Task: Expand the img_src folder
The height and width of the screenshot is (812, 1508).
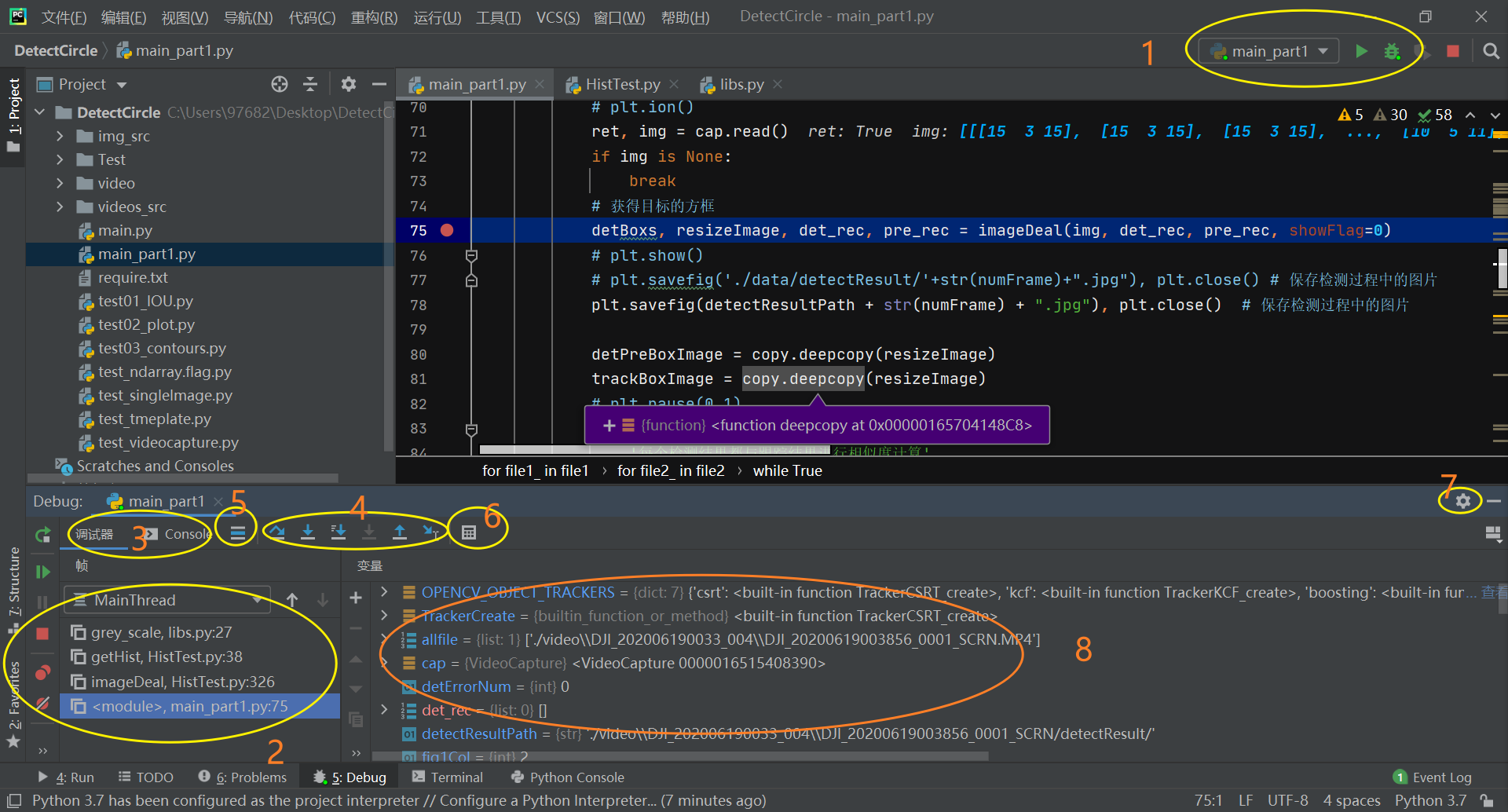Action: [60, 136]
